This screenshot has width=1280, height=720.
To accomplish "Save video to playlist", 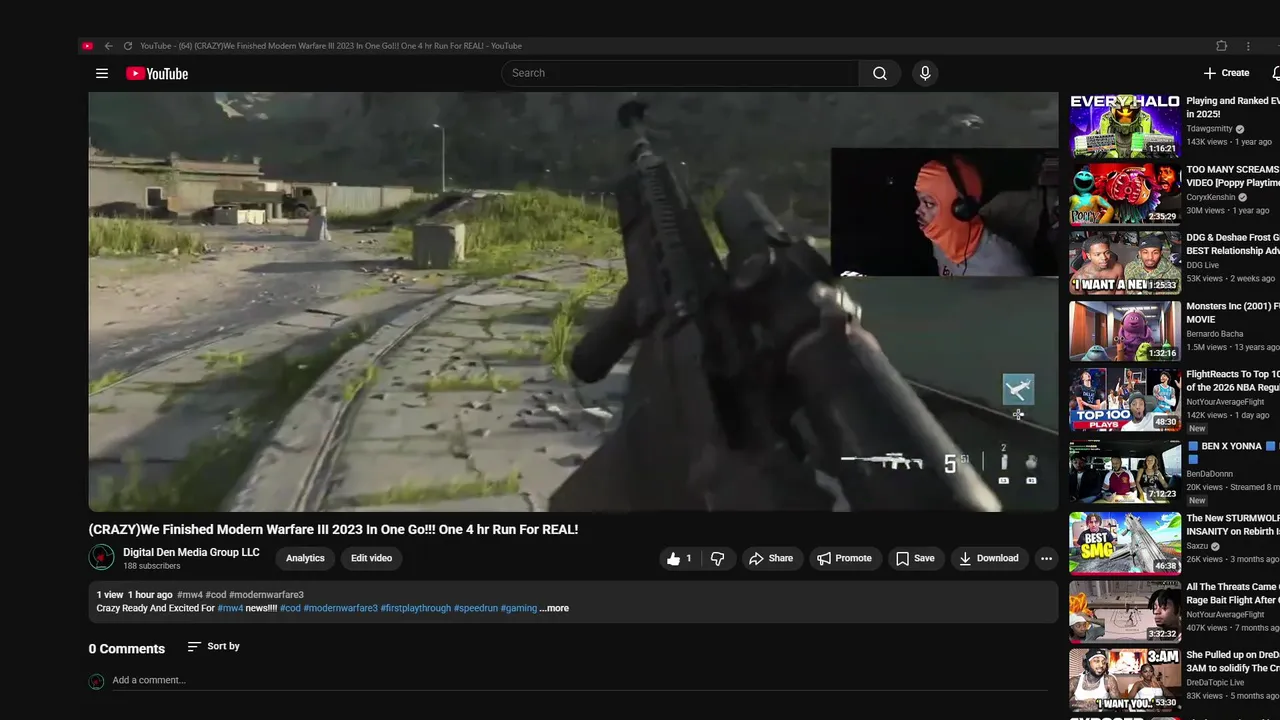I will coord(915,559).
